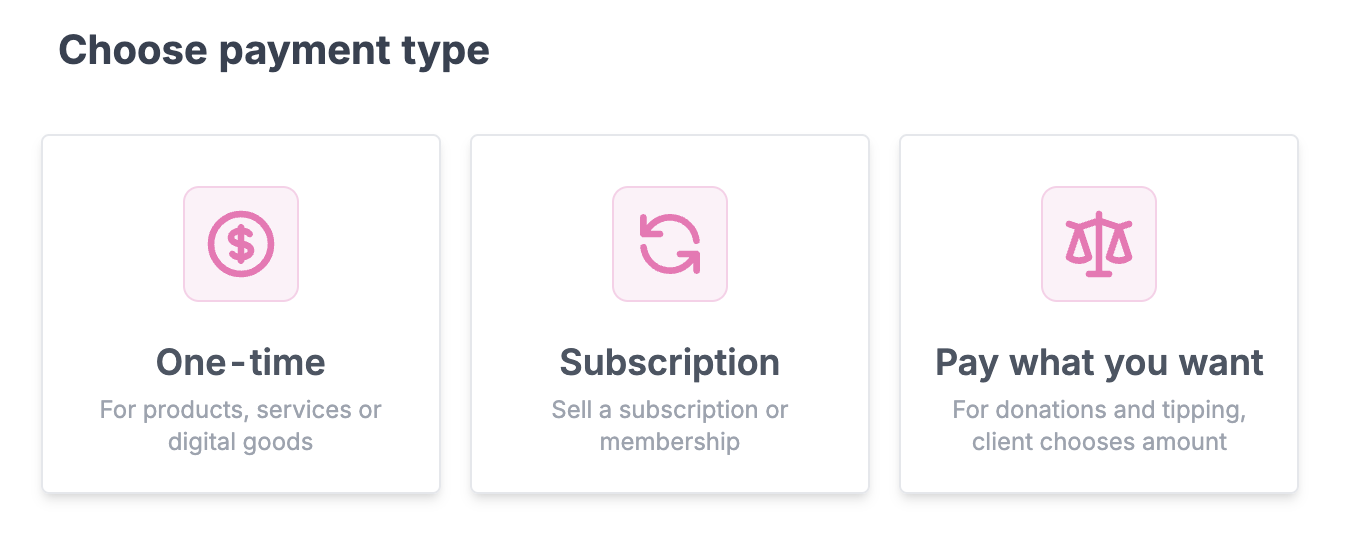Click the circular arrows Subscription icon
Screen dimensions: 1346x546
pyautogui.click(x=670, y=244)
